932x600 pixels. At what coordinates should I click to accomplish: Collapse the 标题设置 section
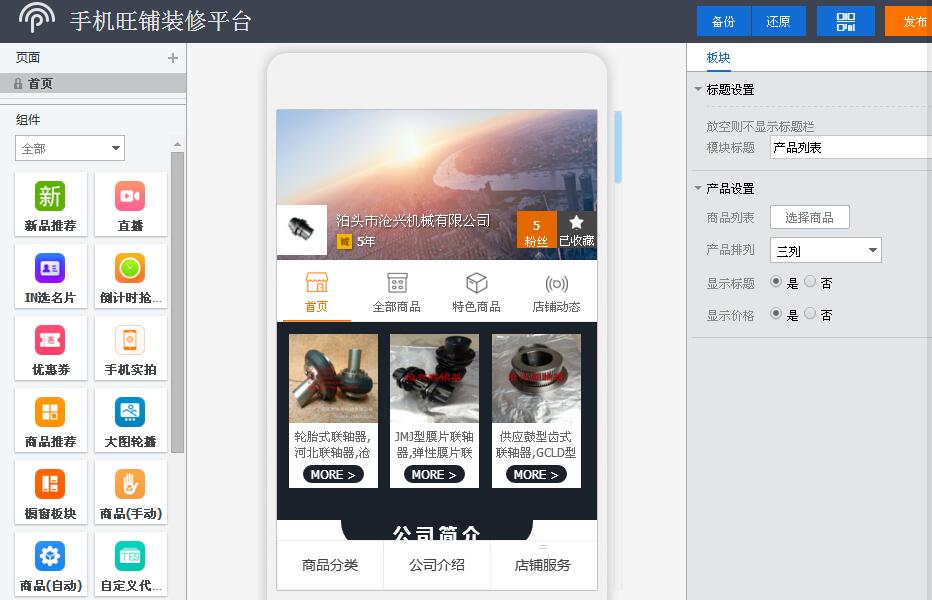click(698, 89)
